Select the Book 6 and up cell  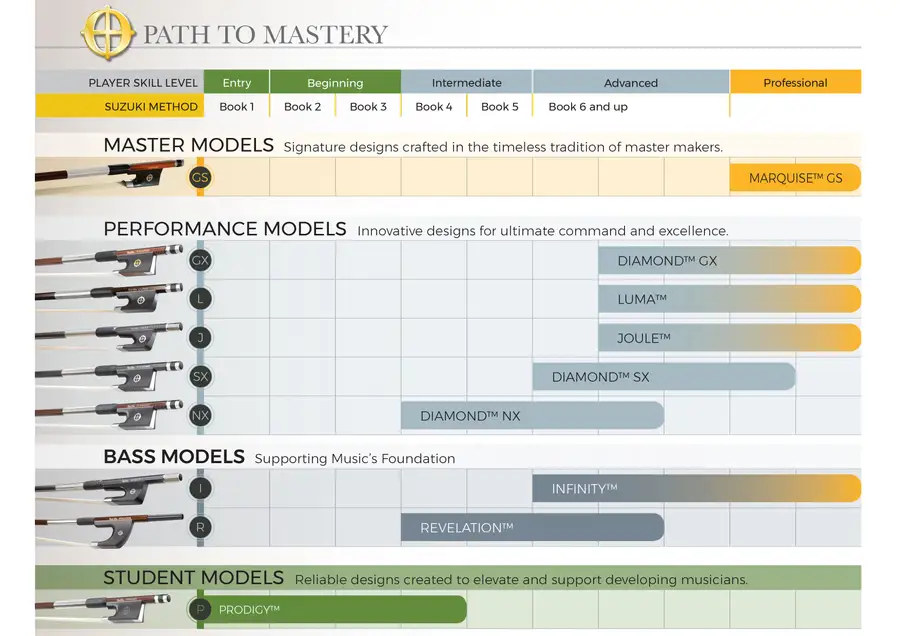[588, 107]
